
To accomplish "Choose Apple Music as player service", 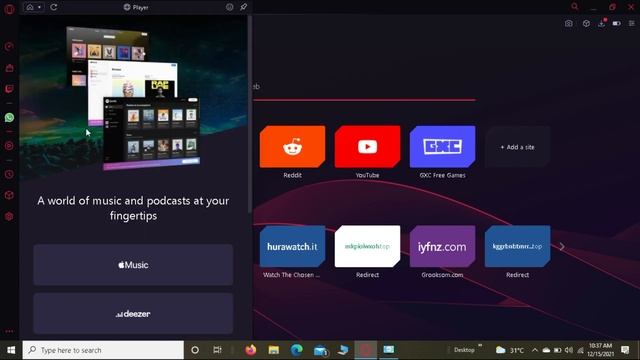I will (133, 265).
